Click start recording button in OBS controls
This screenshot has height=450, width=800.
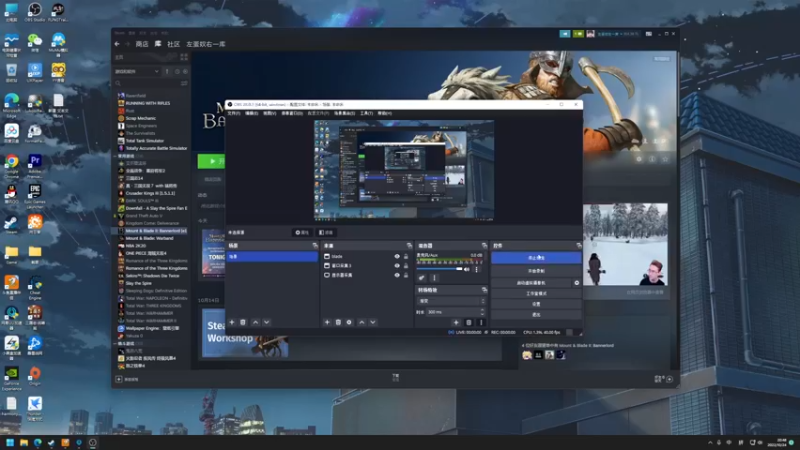click(536, 271)
